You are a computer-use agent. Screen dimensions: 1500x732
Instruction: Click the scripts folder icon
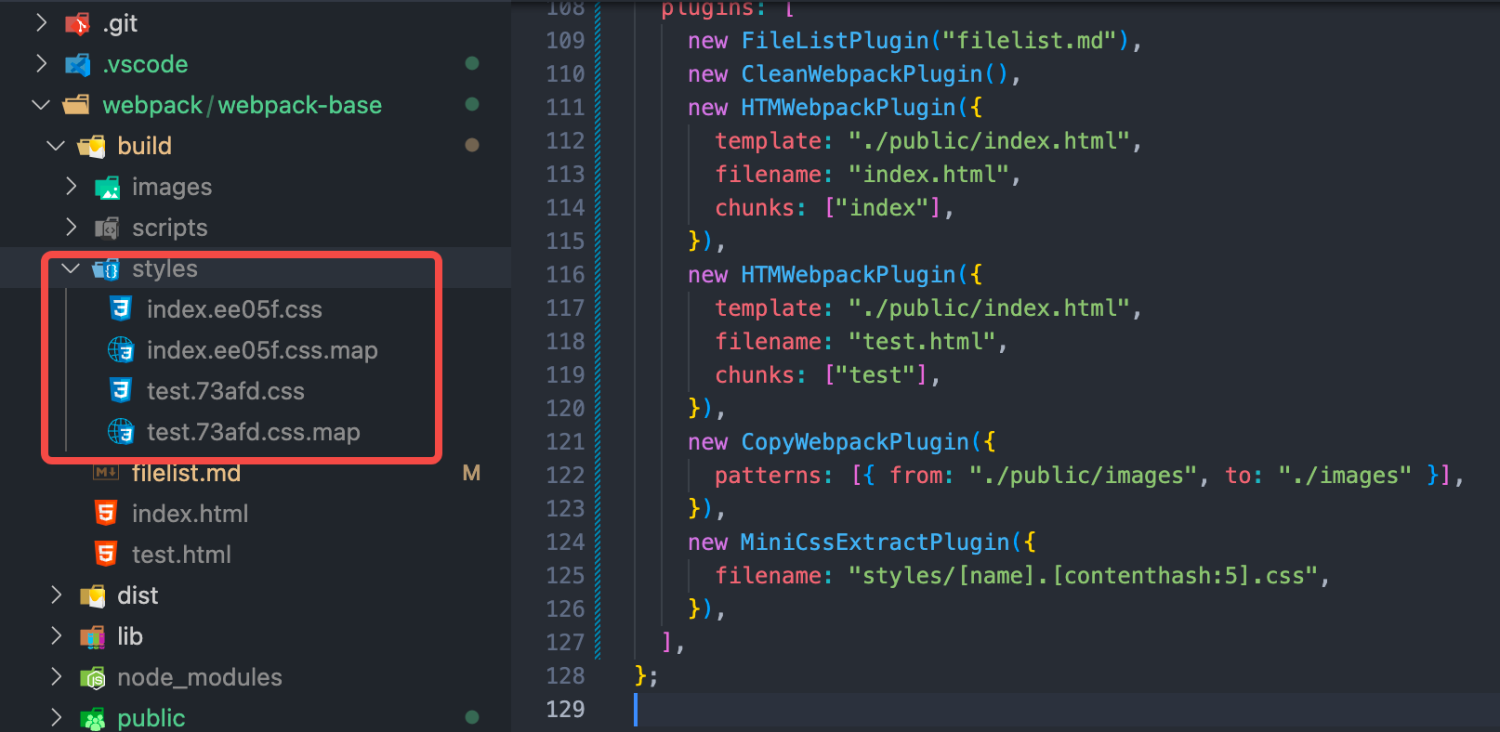click(x=106, y=228)
